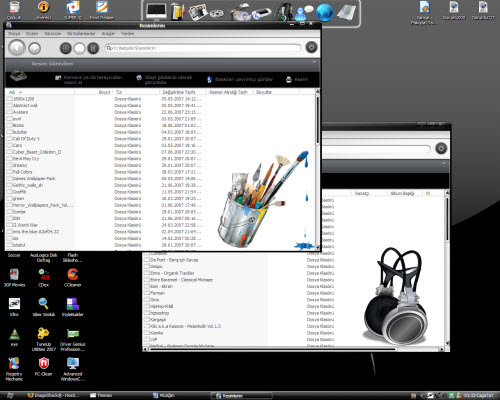Open the Düzen menu
The width and height of the screenshot is (500, 400).
pos(32,34)
